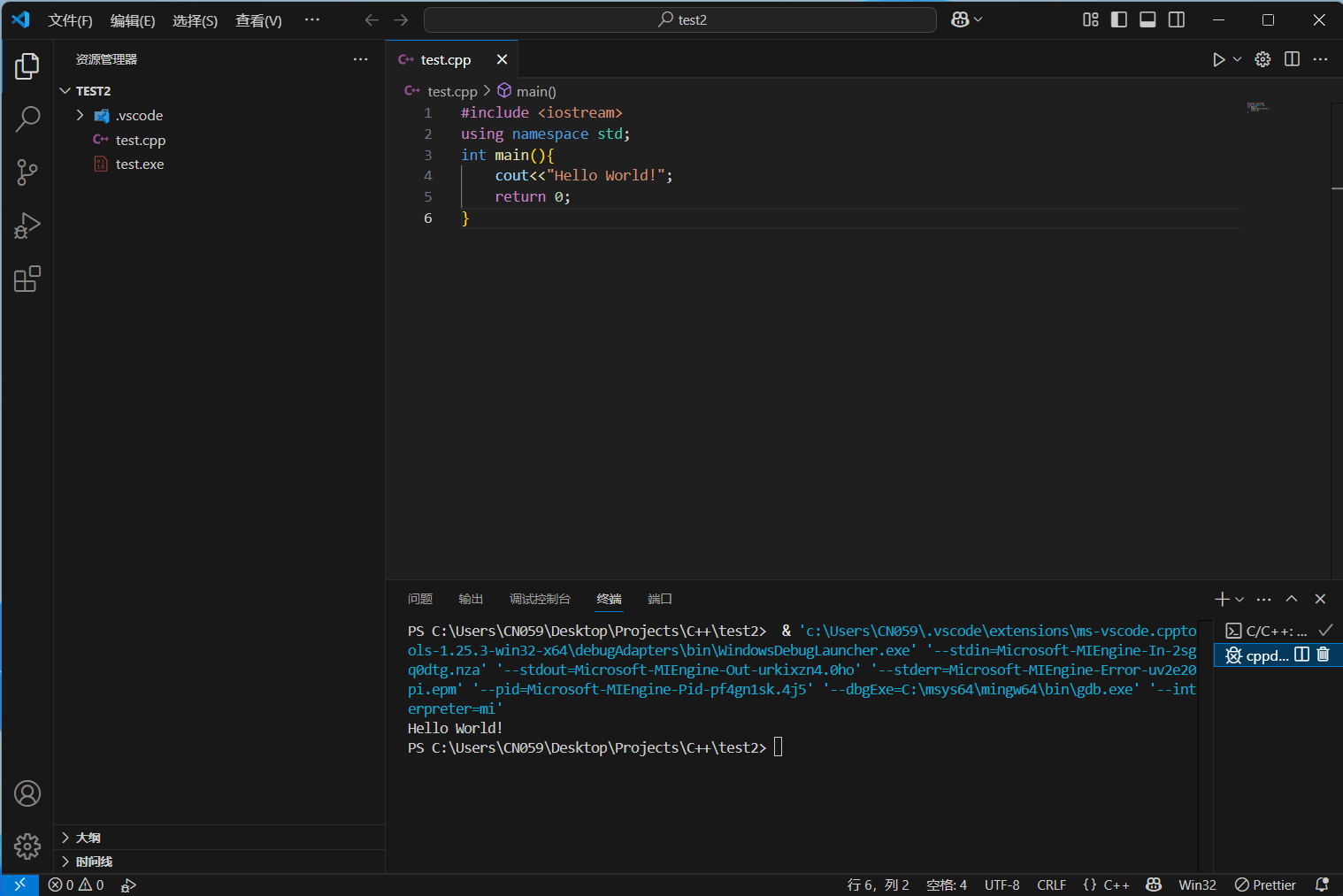1343x896 pixels.
Task: Click the UTF-8 encoding status item
Action: click(1001, 885)
